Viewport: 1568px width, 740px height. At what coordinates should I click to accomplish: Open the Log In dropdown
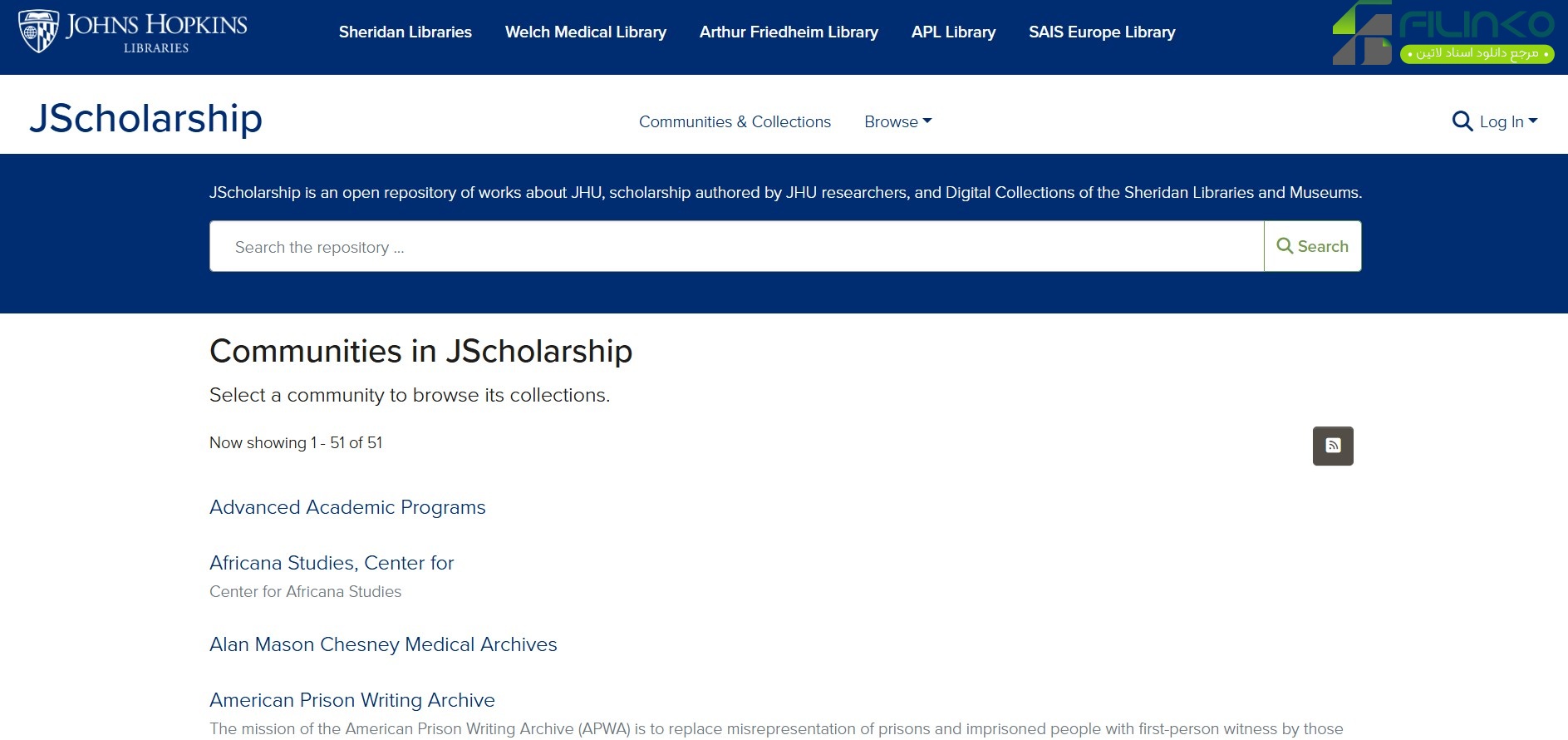[1508, 121]
